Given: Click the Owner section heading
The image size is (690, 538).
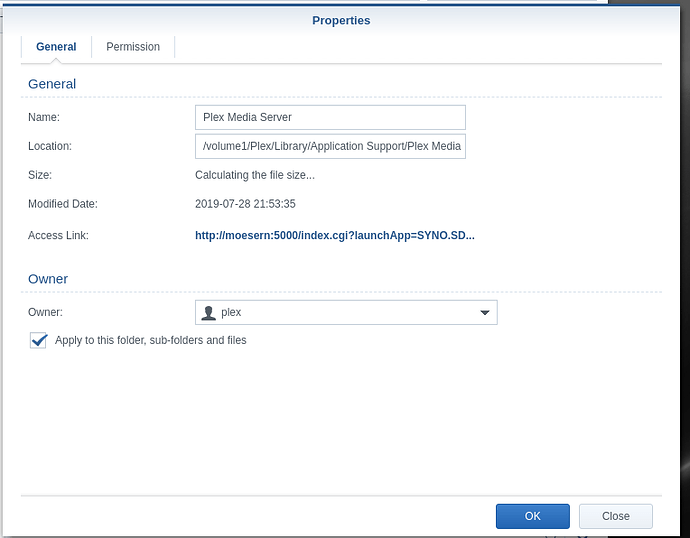Looking at the screenshot, I should click(x=48, y=279).
